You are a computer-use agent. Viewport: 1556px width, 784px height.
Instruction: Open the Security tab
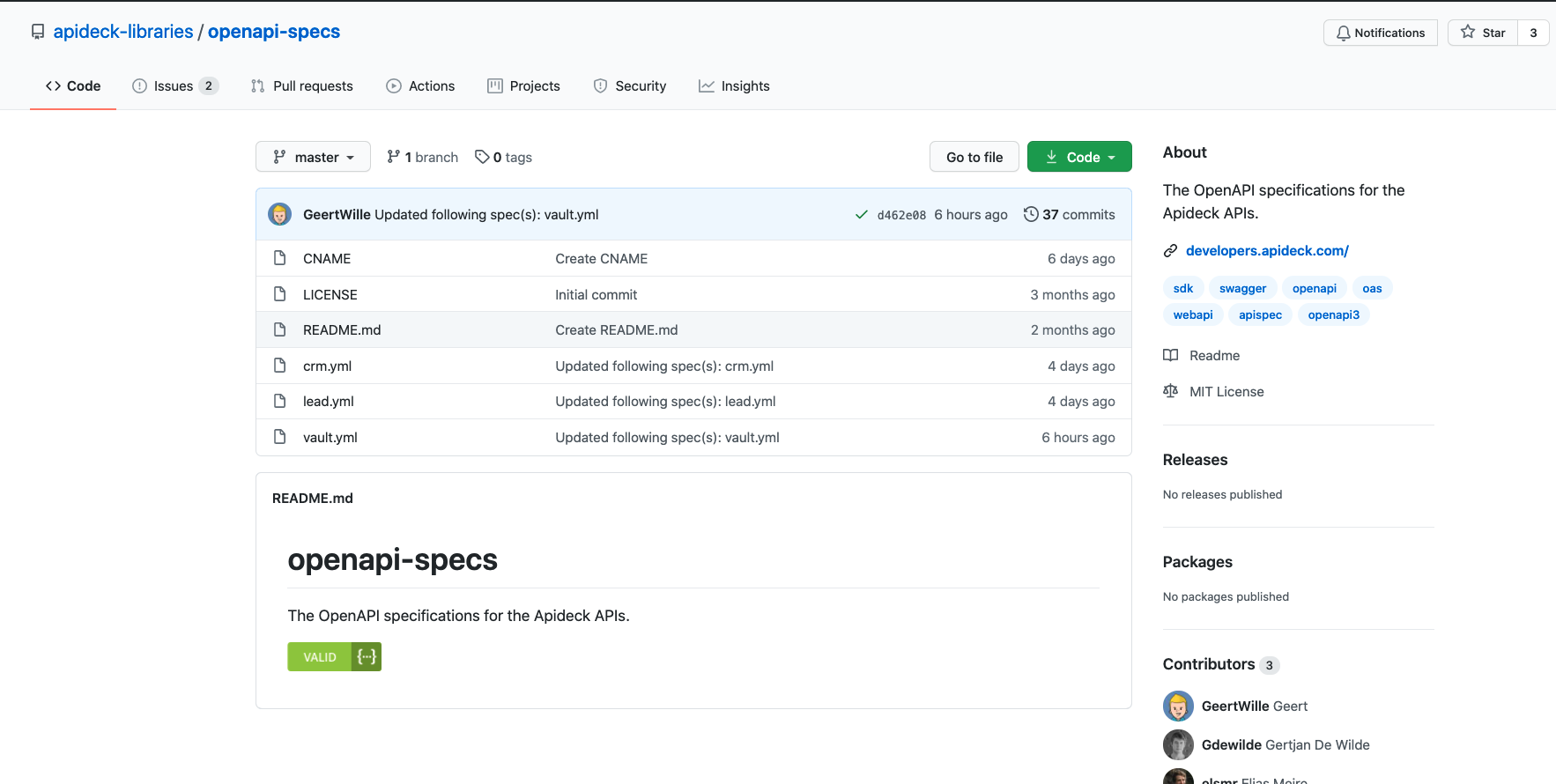[630, 86]
